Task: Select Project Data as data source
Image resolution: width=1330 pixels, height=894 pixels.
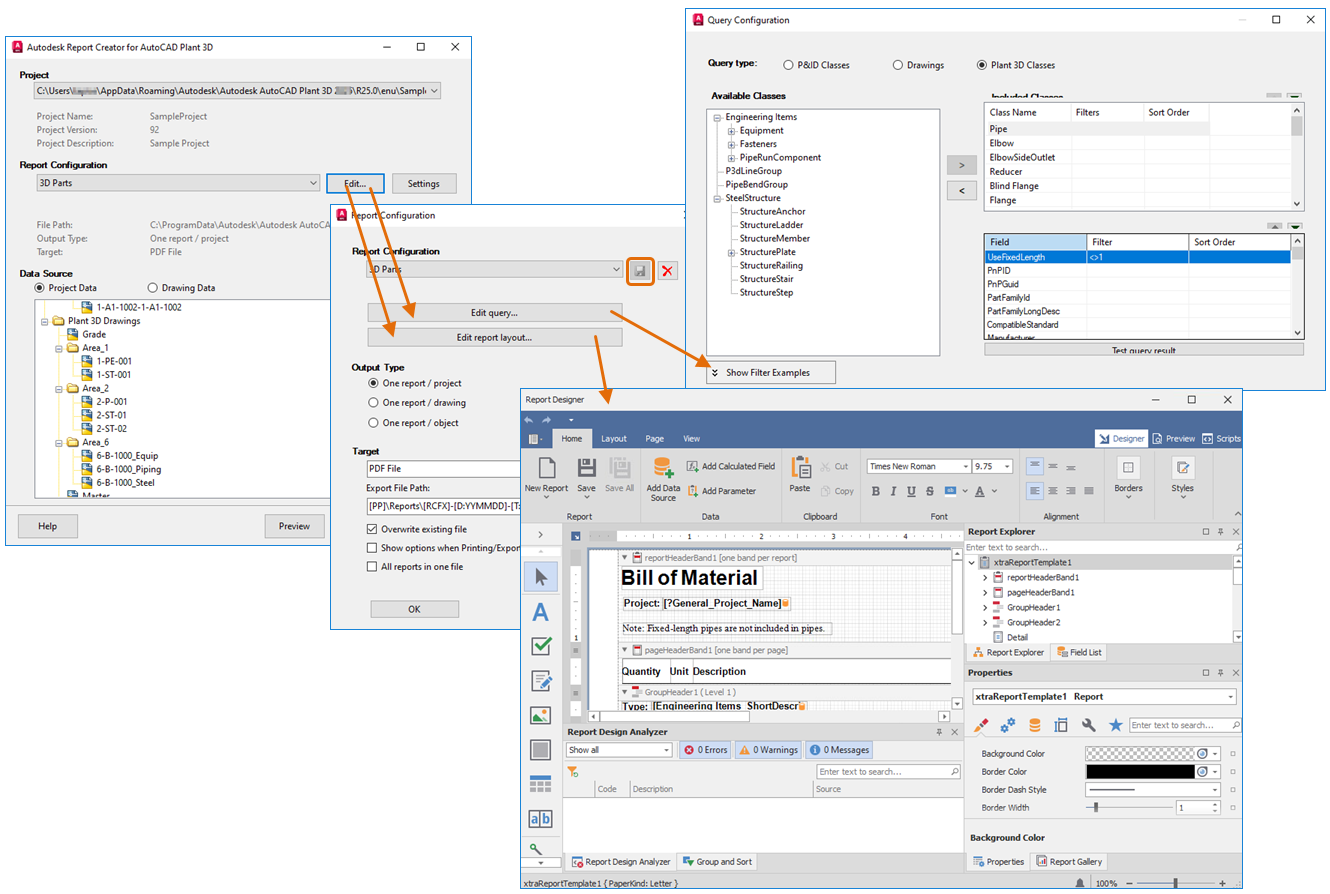Action: (41, 288)
